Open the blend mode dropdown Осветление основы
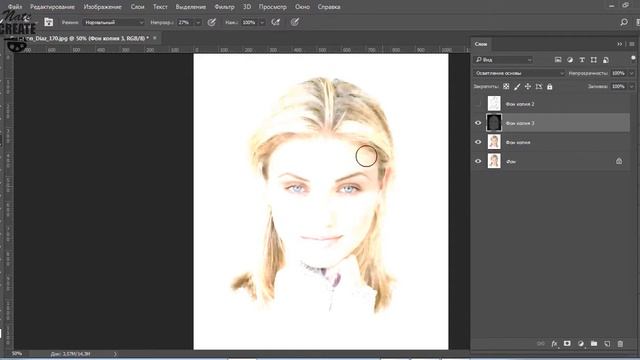Viewport: 640px width, 360px height. (519, 73)
